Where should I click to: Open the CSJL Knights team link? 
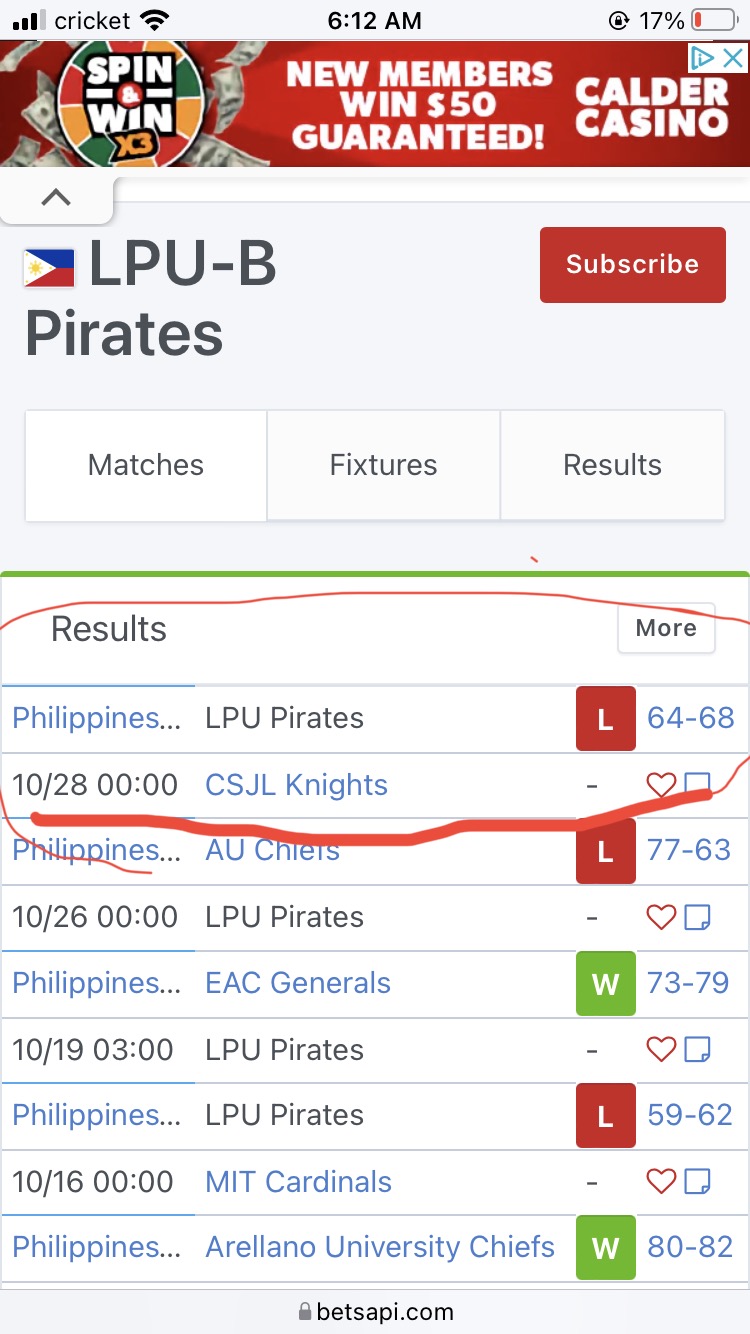296,785
